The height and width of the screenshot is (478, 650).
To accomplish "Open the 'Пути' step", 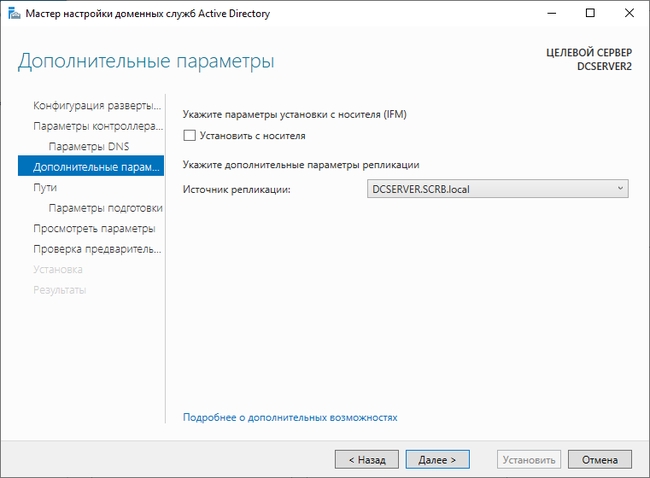I will (x=45, y=187).
